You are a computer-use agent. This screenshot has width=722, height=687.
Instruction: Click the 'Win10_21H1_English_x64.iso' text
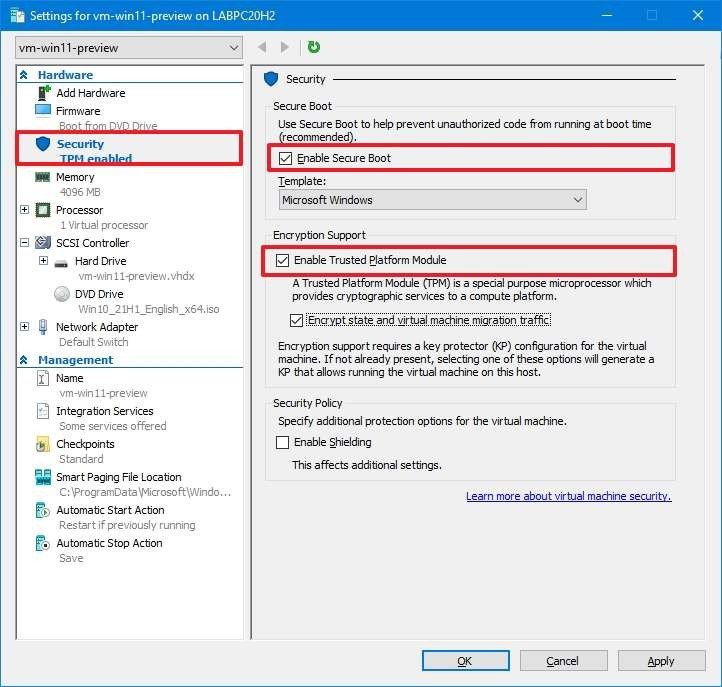148,309
